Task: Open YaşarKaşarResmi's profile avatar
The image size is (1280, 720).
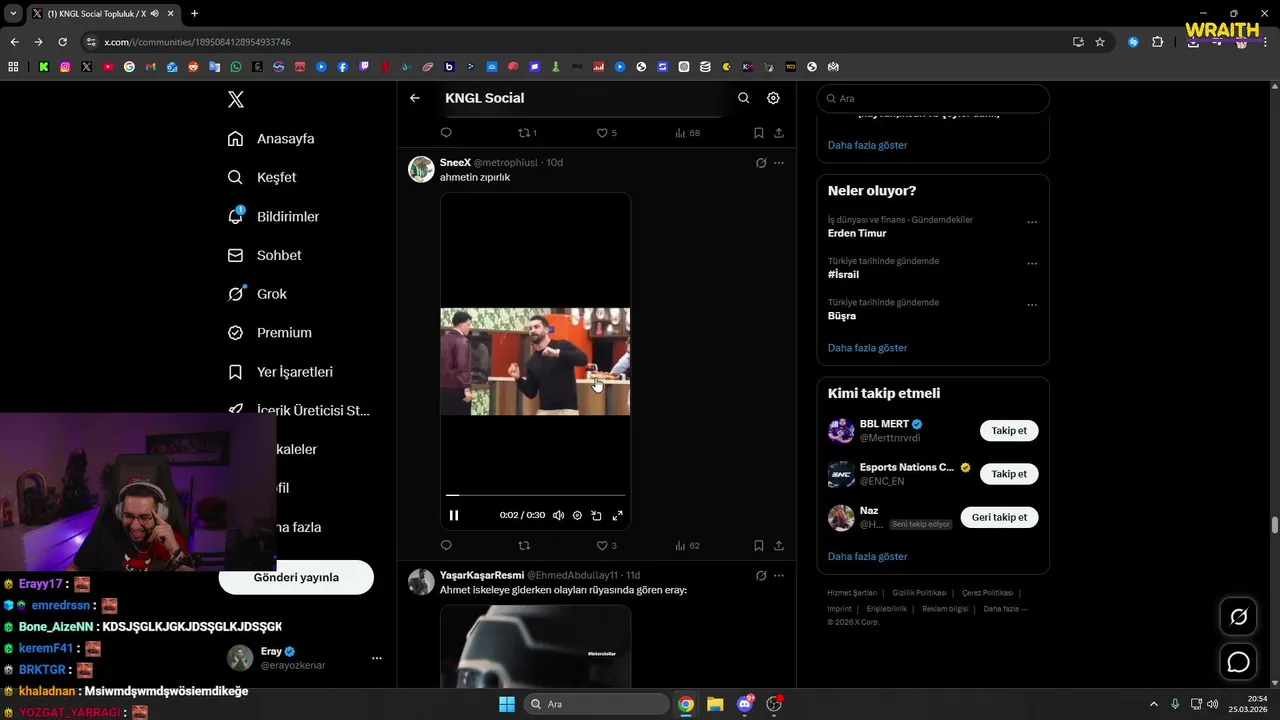Action: click(x=421, y=582)
